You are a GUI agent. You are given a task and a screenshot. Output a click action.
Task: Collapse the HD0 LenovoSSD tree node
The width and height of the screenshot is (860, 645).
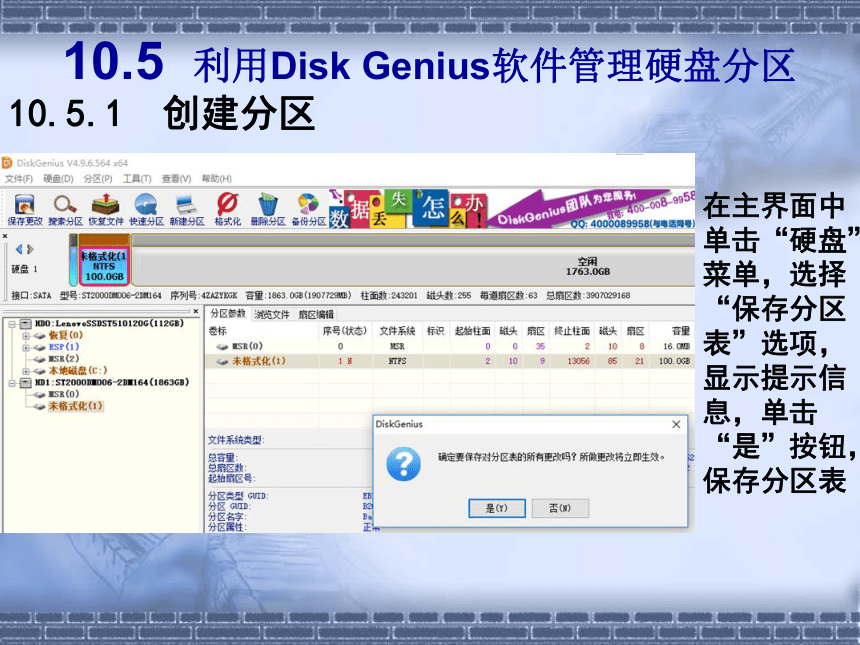(12, 324)
